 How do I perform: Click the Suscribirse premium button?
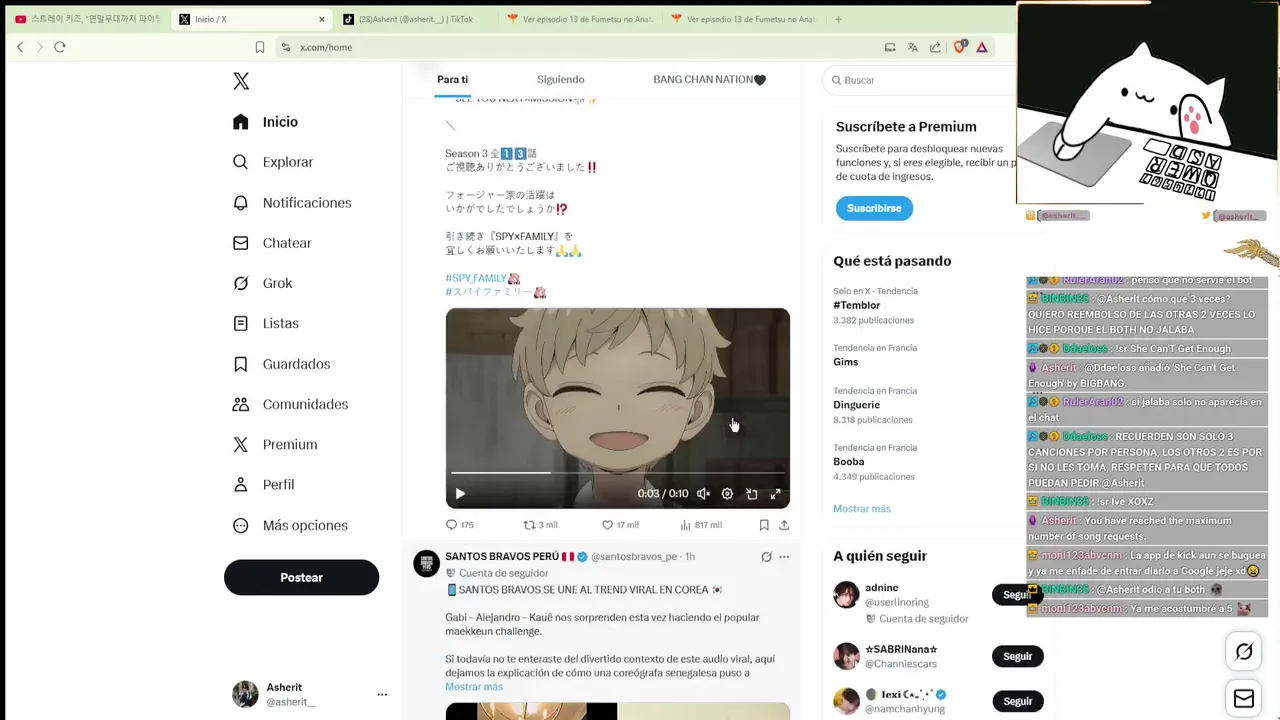click(874, 208)
